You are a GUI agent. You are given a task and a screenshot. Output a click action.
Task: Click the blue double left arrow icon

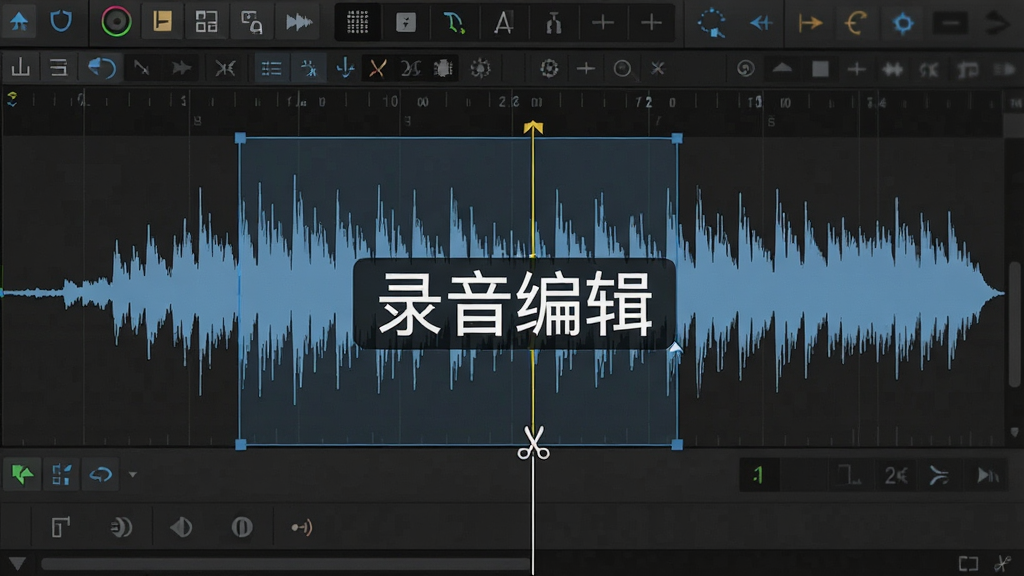pos(761,24)
